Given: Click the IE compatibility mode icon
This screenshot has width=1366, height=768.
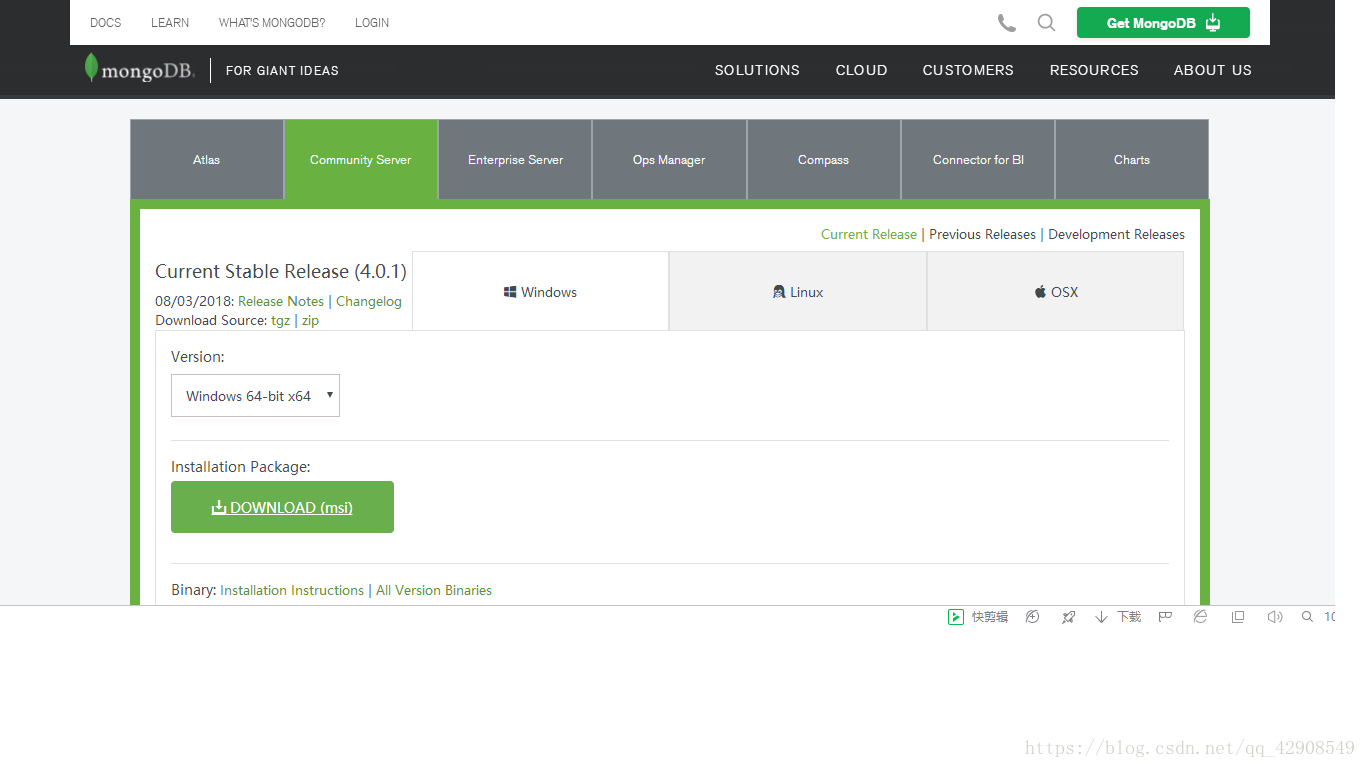Looking at the screenshot, I should tap(1200, 617).
